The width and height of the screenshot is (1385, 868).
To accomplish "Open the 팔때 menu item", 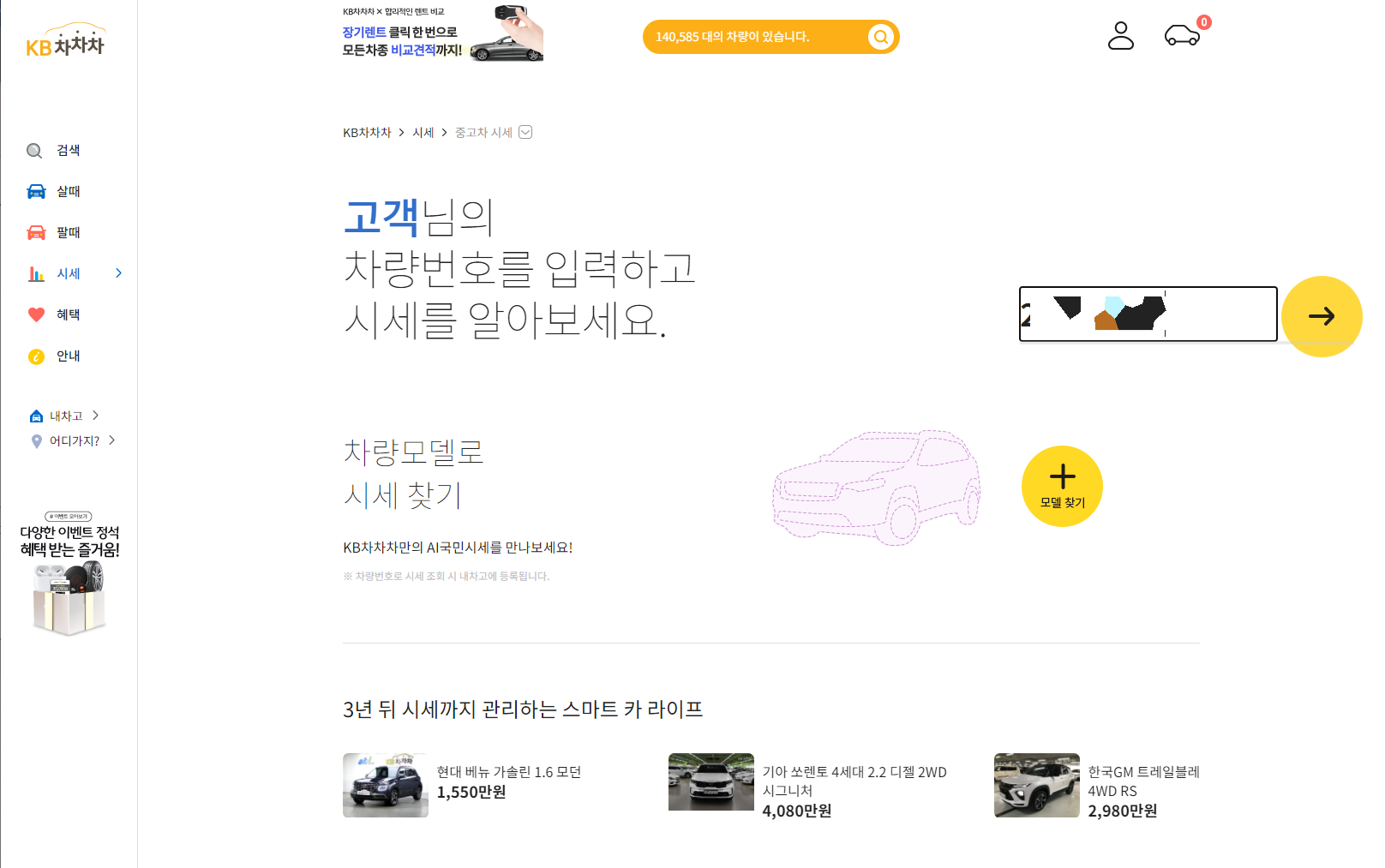I will pyautogui.click(x=69, y=233).
